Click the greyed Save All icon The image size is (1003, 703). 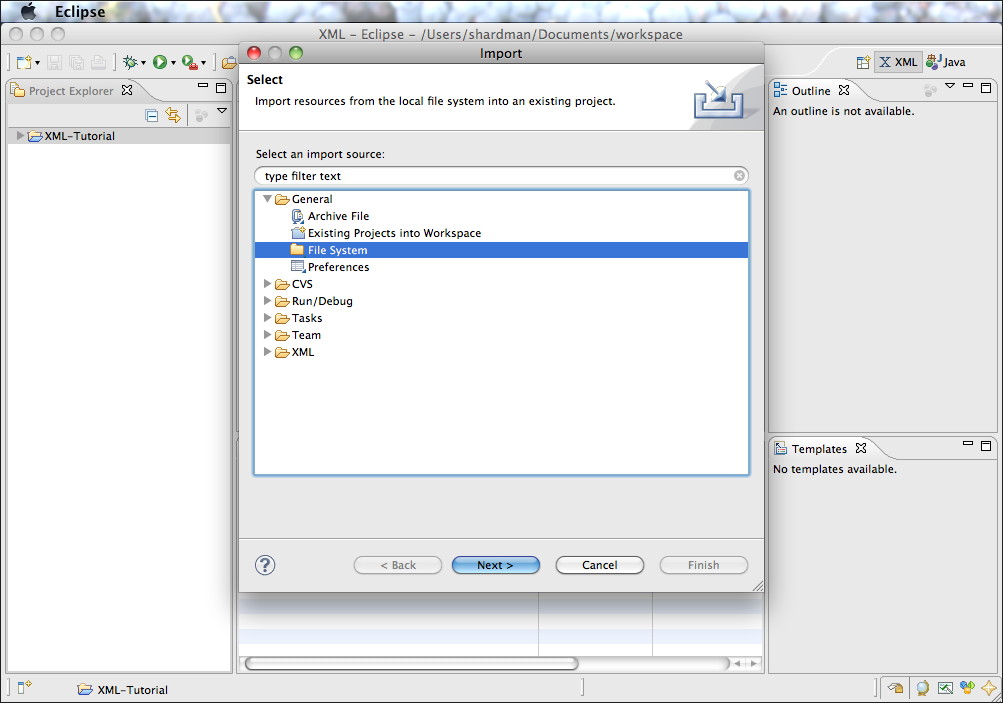click(x=77, y=62)
